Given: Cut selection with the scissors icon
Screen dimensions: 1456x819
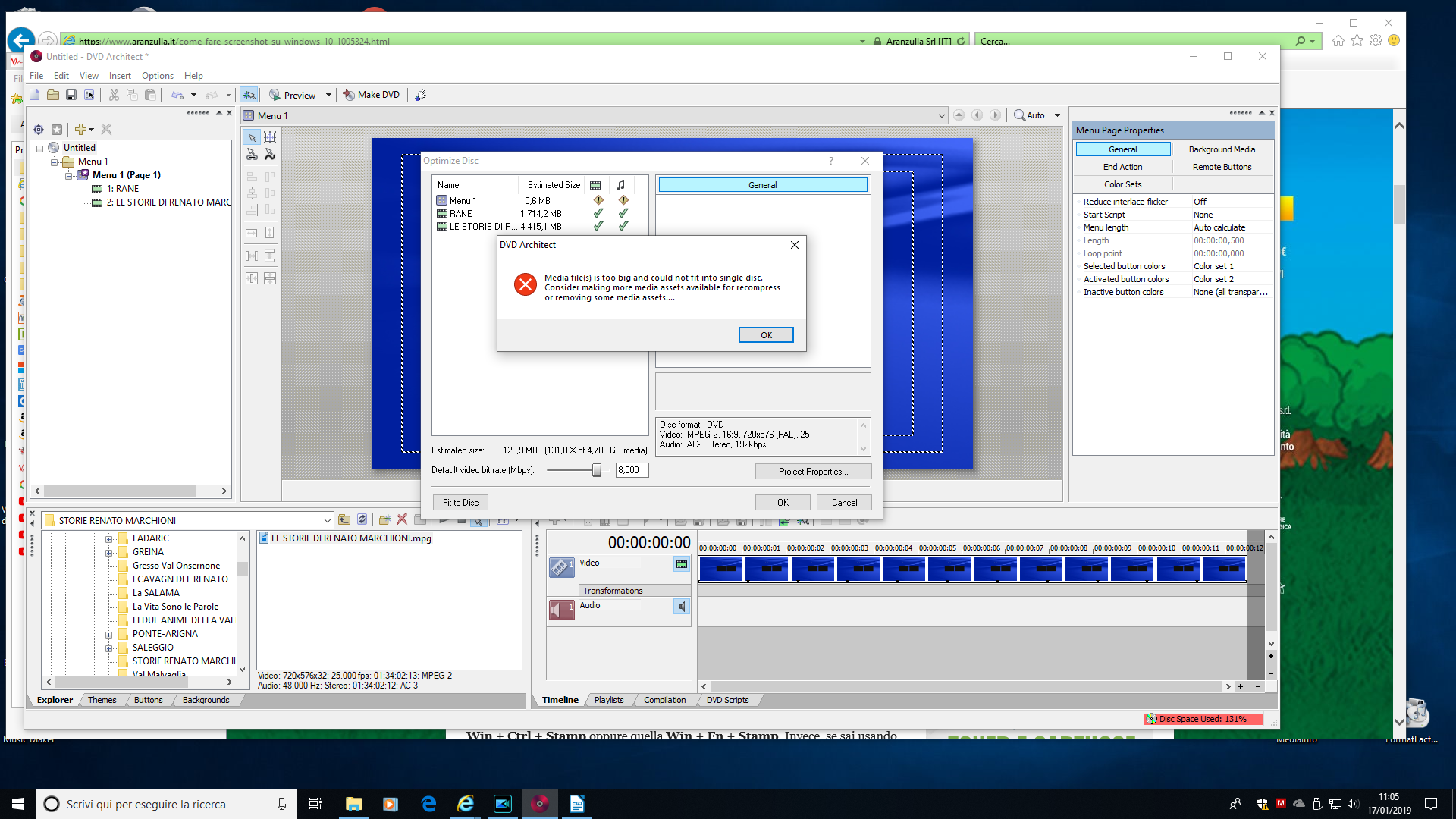Looking at the screenshot, I should [x=114, y=95].
